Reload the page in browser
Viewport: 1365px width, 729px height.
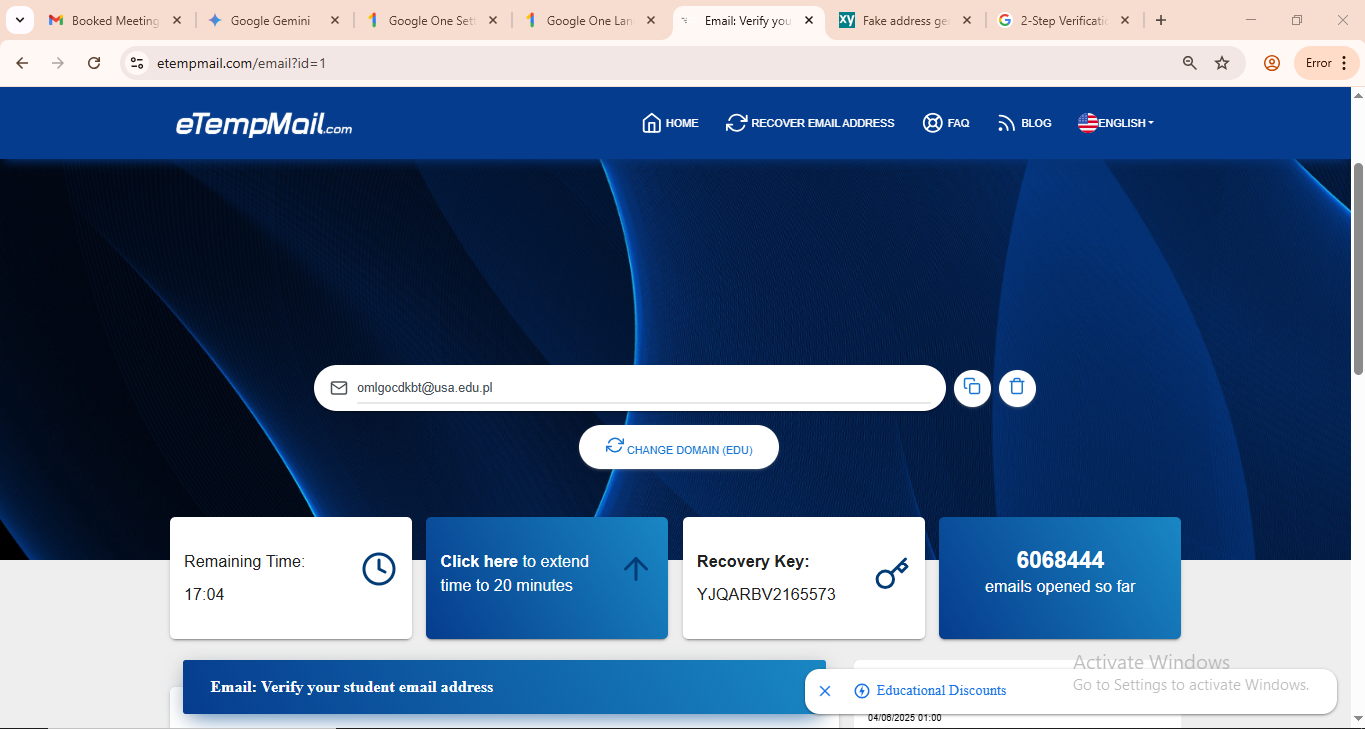pos(94,63)
